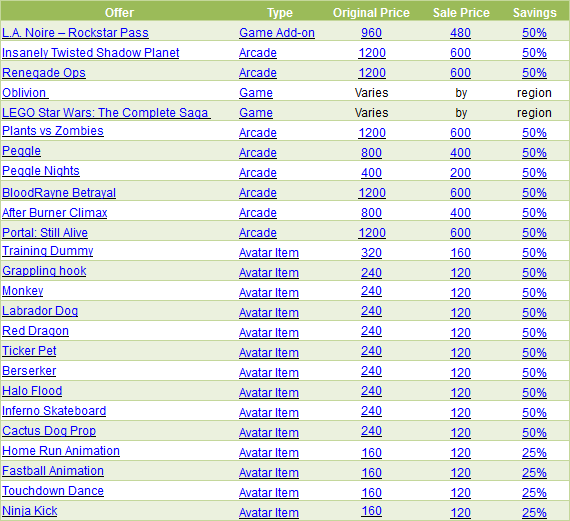Open Portal: Still Alive link
The width and height of the screenshot is (570, 521).
[45, 233]
